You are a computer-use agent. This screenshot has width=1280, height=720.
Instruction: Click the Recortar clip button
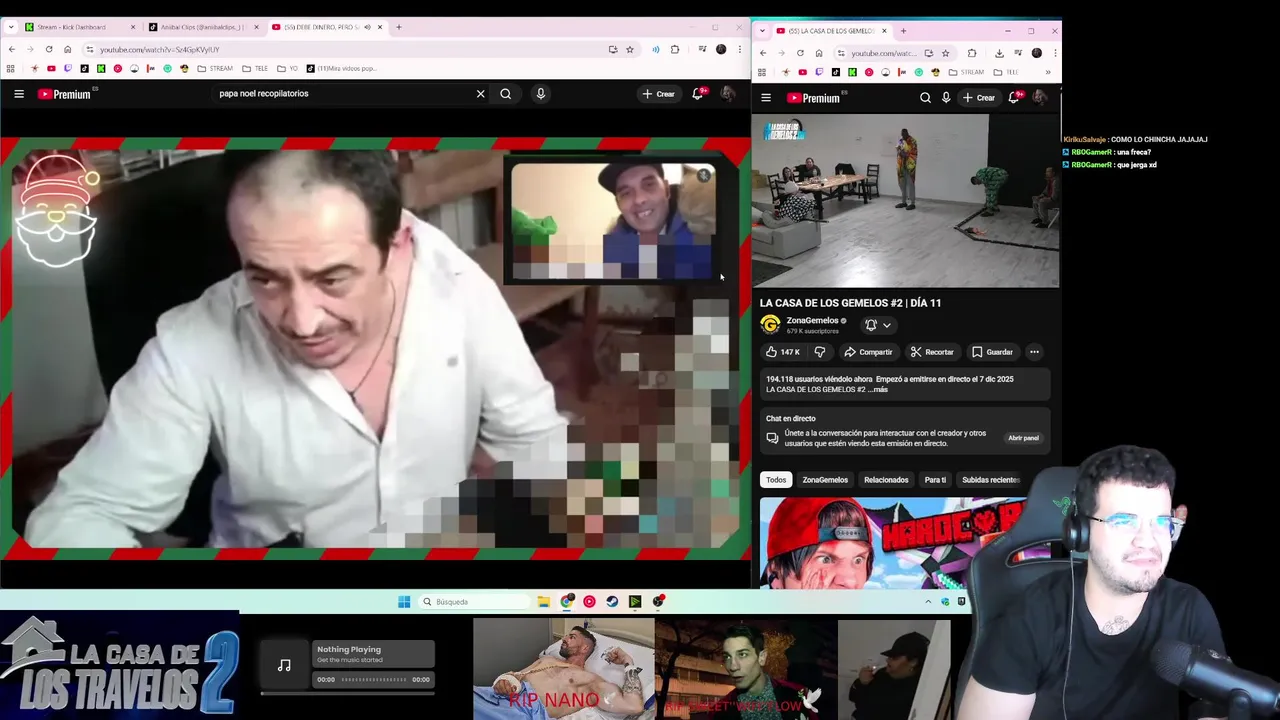pyautogui.click(x=932, y=352)
